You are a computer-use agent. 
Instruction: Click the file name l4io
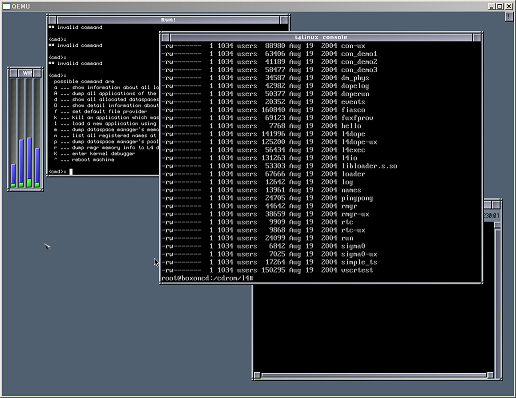pyautogui.click(x=349, y=158)
